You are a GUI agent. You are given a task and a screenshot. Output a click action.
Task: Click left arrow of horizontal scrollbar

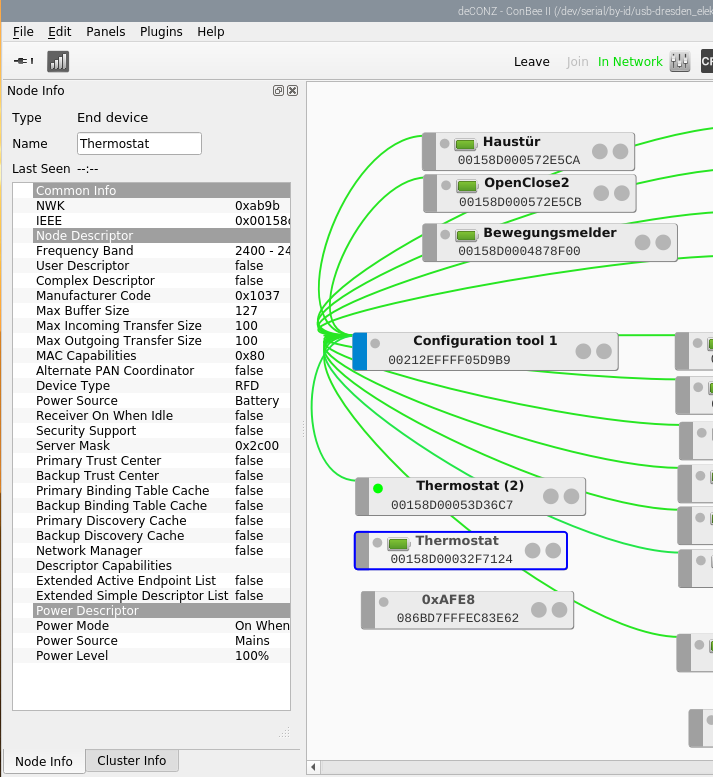313,767
